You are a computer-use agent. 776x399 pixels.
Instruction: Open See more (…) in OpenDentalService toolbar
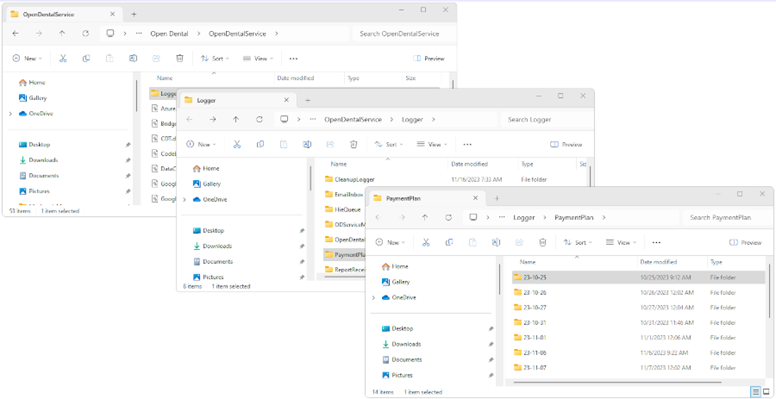pyautogui.click(x=293, y=58)
